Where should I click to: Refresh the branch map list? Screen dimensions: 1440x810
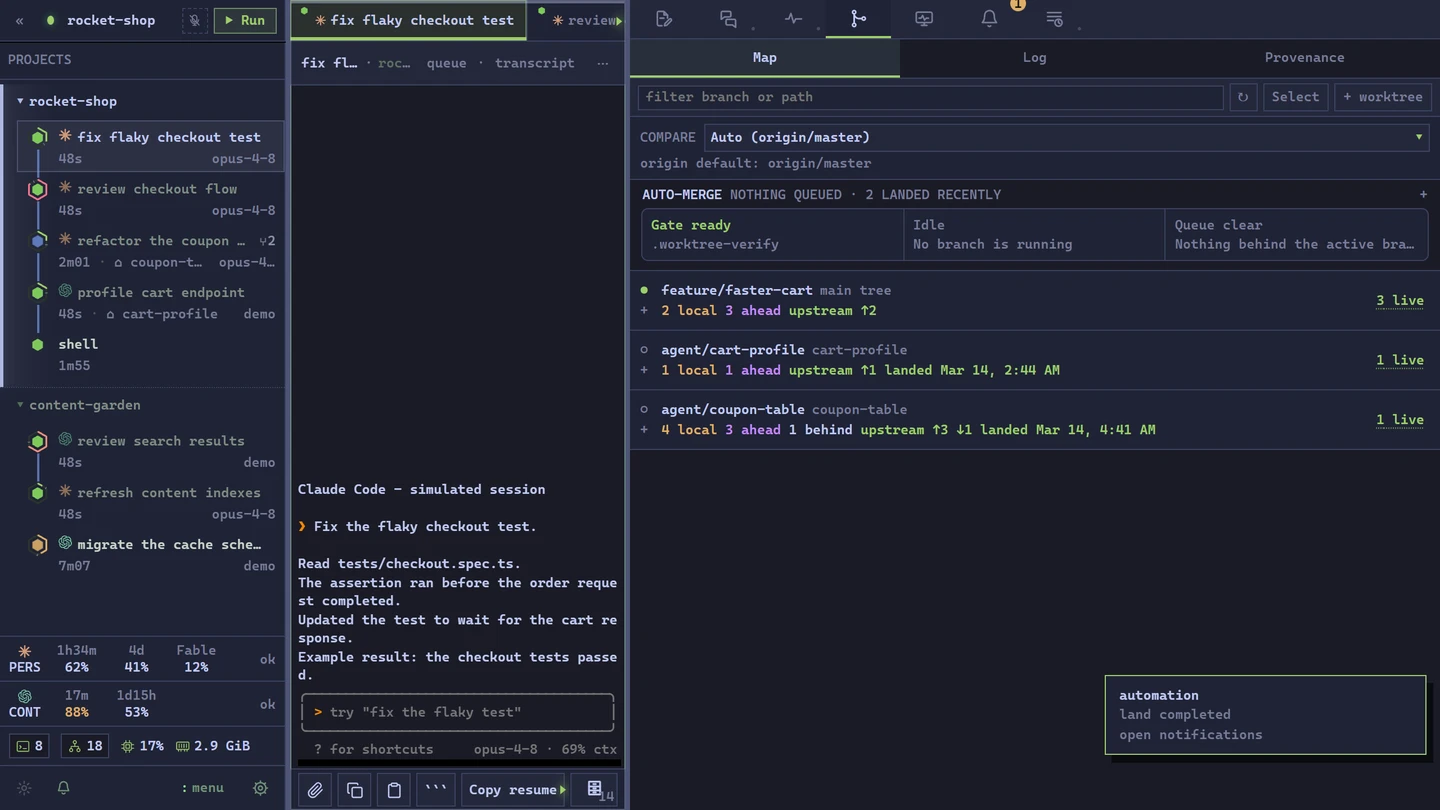(1243, 97)
